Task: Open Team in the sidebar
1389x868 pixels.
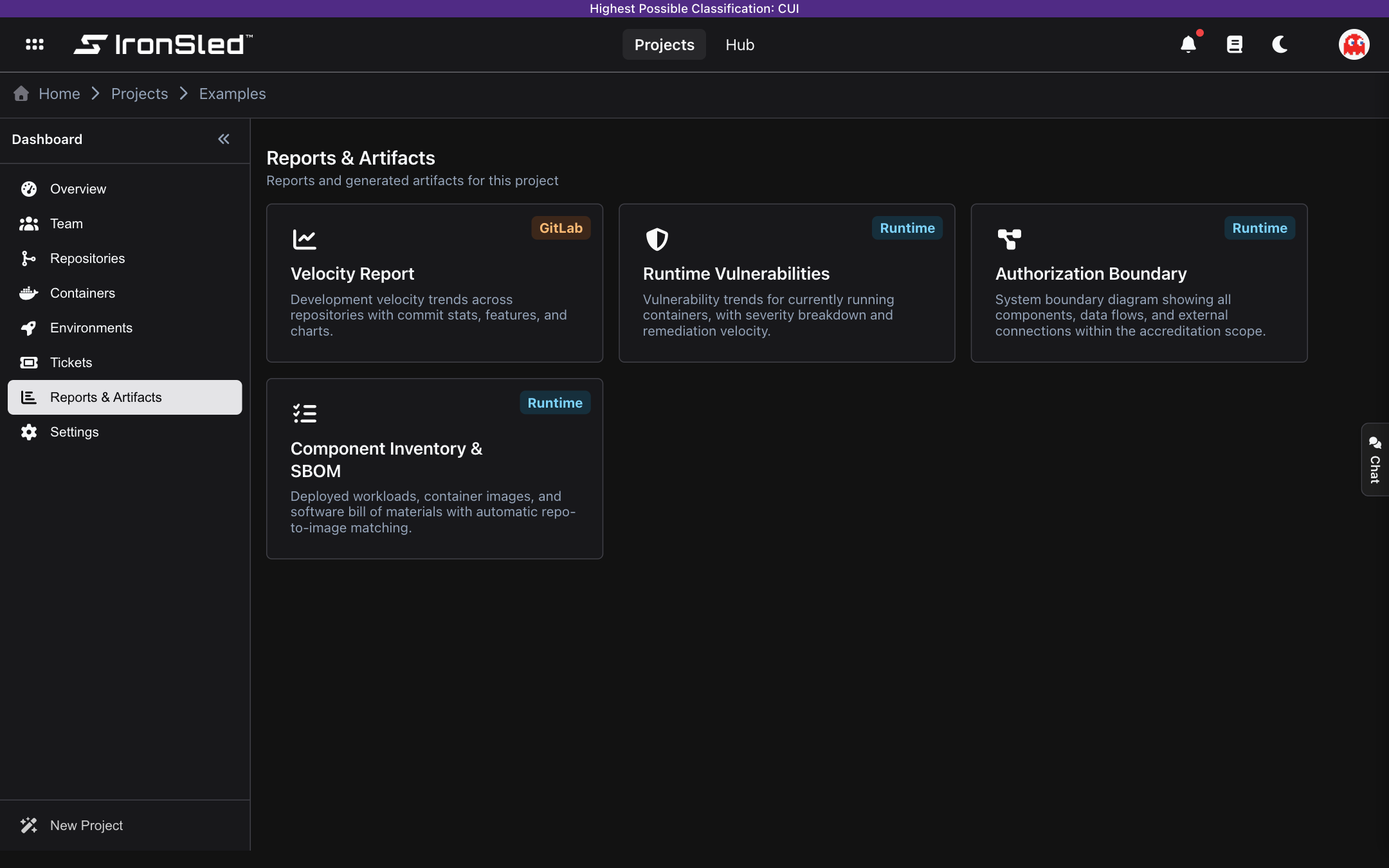Action: coord(125,224)
